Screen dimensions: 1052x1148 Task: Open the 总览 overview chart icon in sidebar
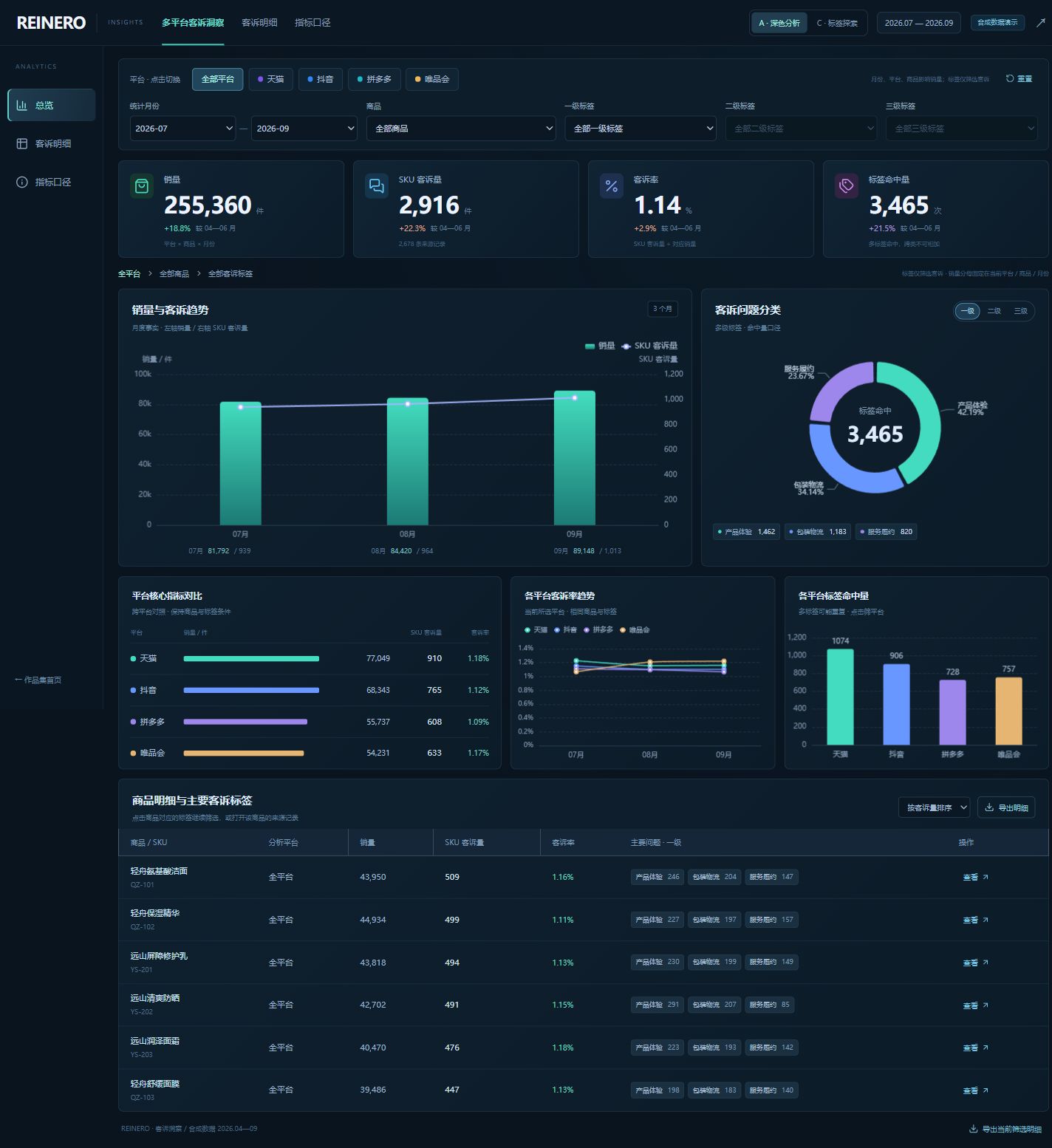22,106
